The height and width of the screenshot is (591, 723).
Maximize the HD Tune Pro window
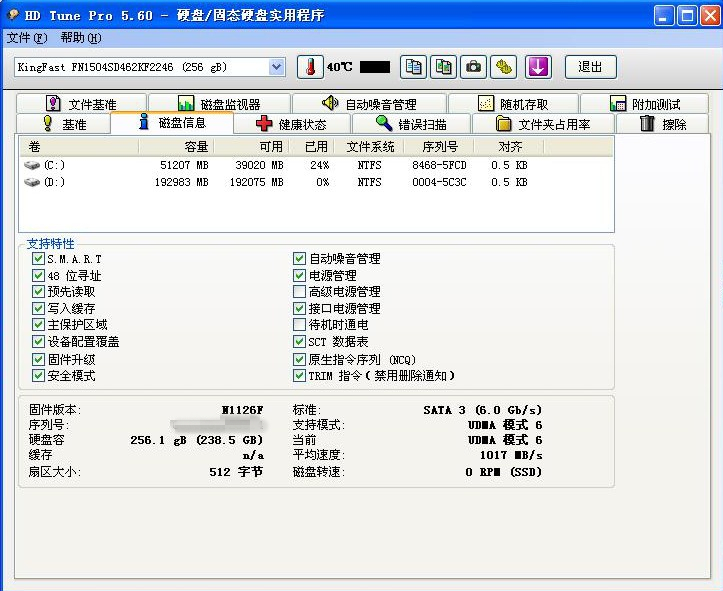click(x=687, y=16)
